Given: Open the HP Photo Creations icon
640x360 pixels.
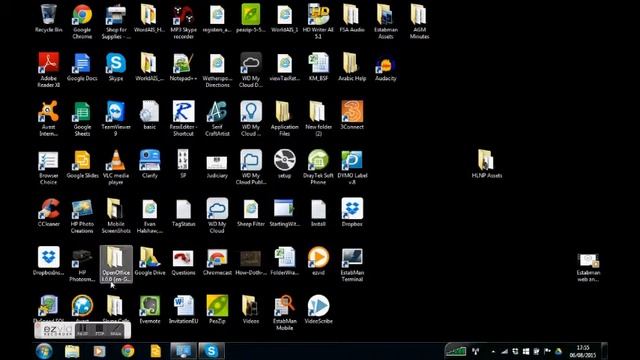Looking at the screenshot, I should click(x=82, y=216).
